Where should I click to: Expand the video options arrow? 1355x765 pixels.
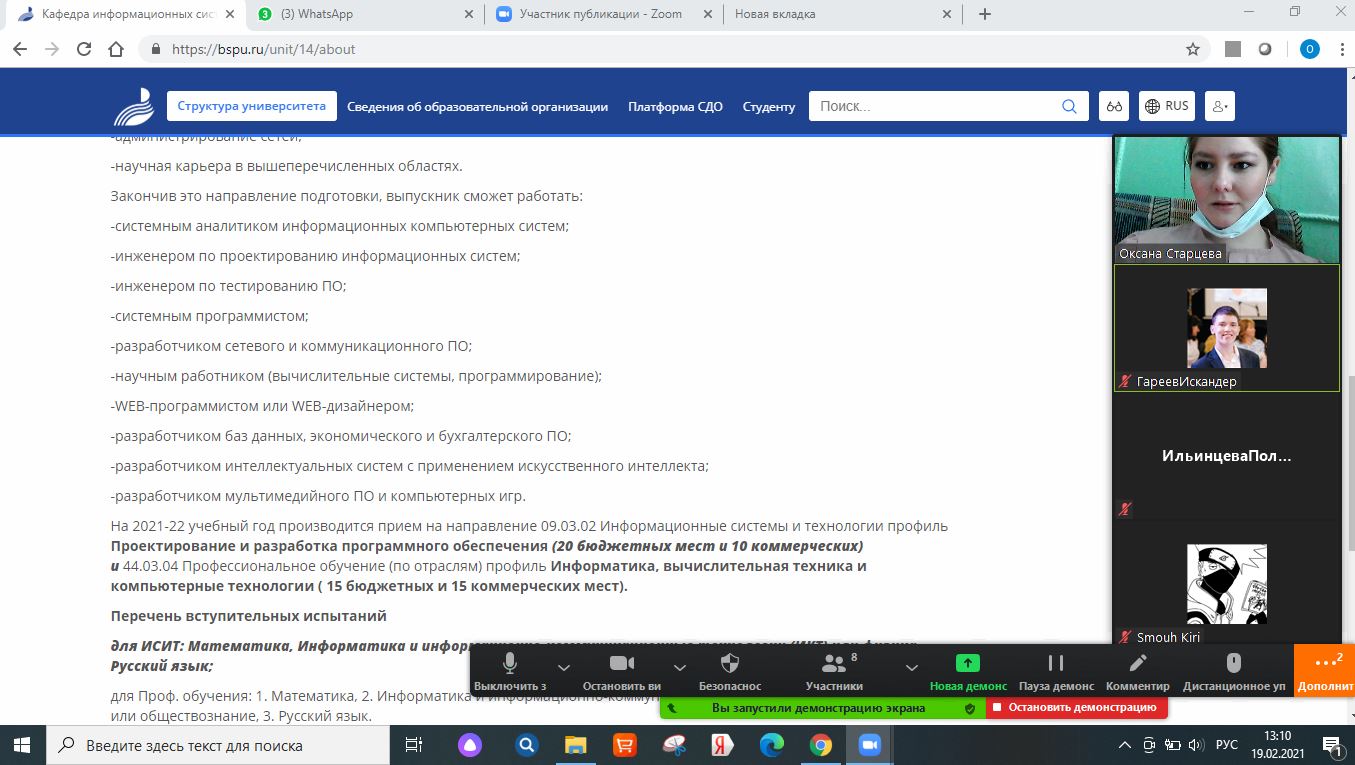680,668
